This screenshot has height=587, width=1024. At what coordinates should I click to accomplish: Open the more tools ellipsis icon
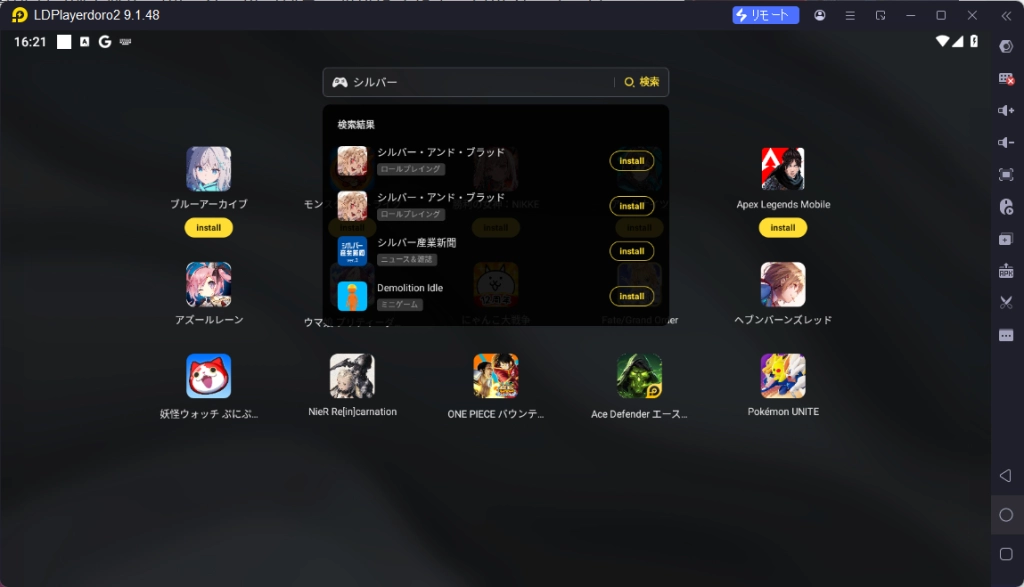pos(1006,336)
